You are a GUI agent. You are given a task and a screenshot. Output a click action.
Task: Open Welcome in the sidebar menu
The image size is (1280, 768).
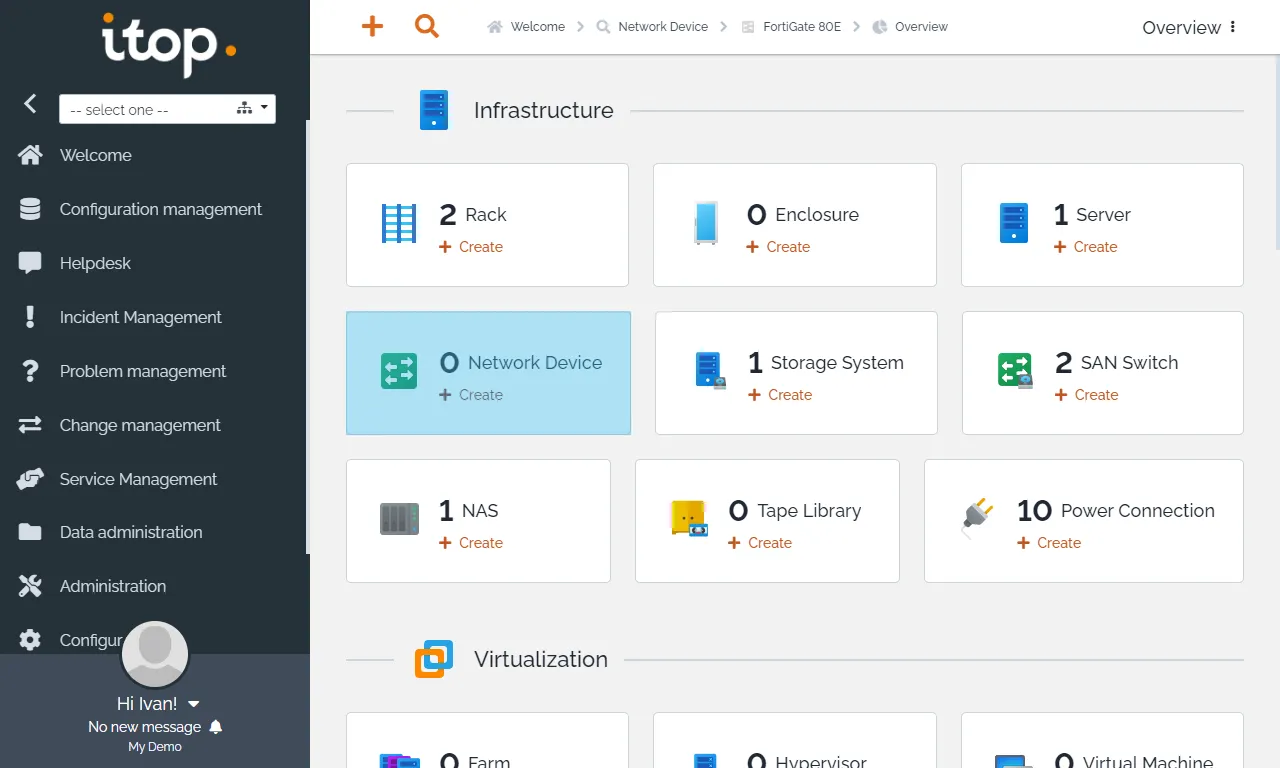click(x=95, y=155)
